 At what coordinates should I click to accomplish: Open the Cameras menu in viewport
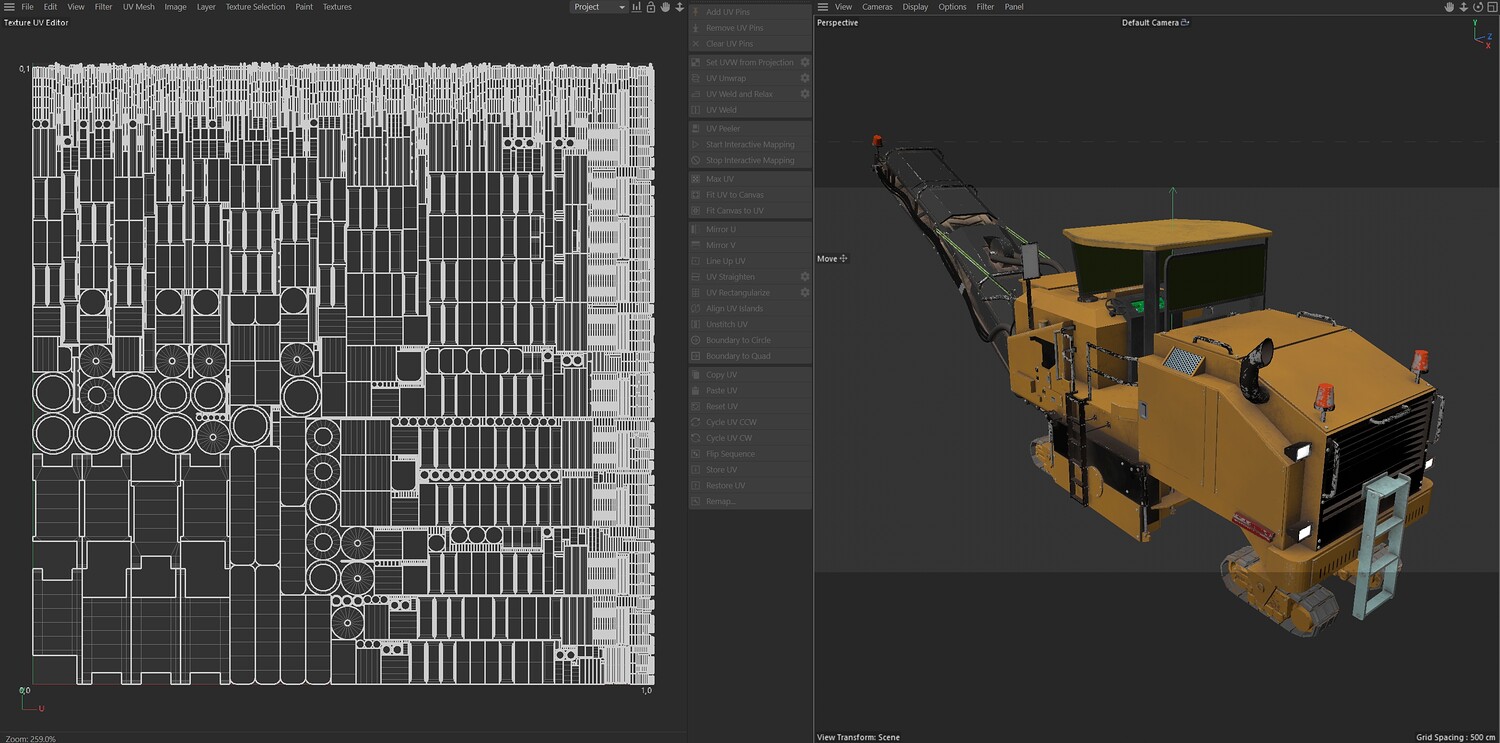(877, 7)
